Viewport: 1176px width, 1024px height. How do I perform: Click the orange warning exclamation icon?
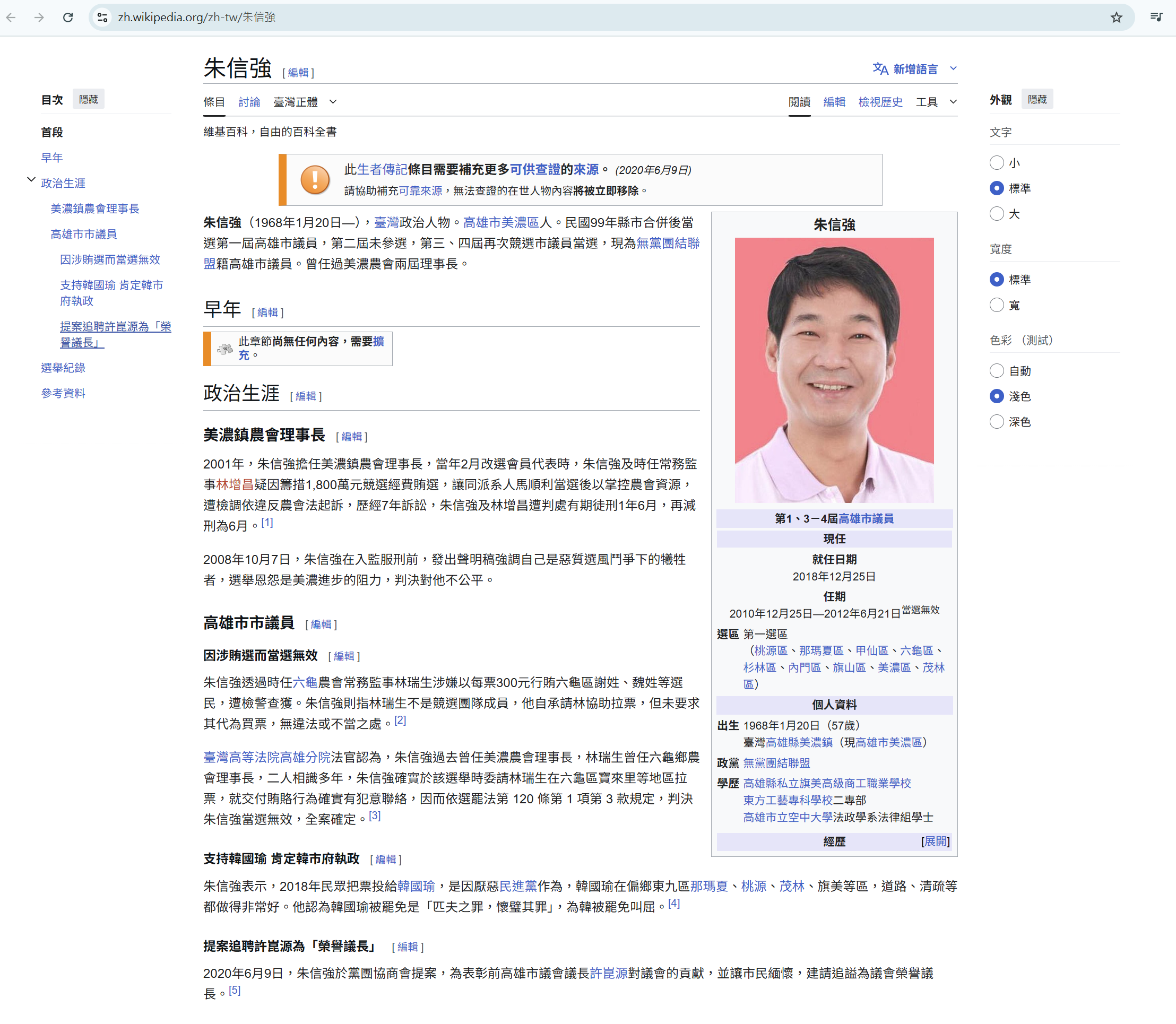pyautogui.click(x=315, y=179)
